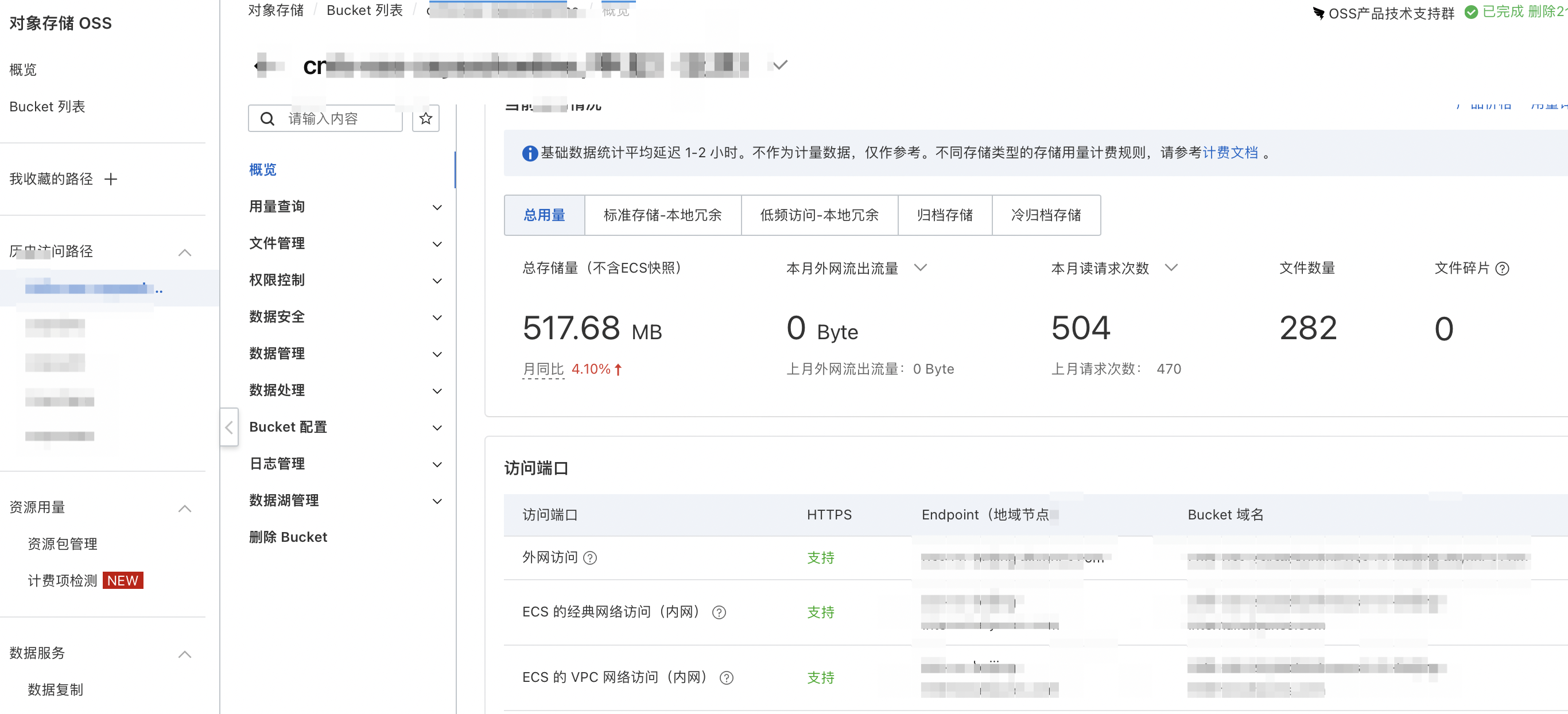Open 概览 in the bucket menu
Screen dimensions: 1568x714
[262, 170]
